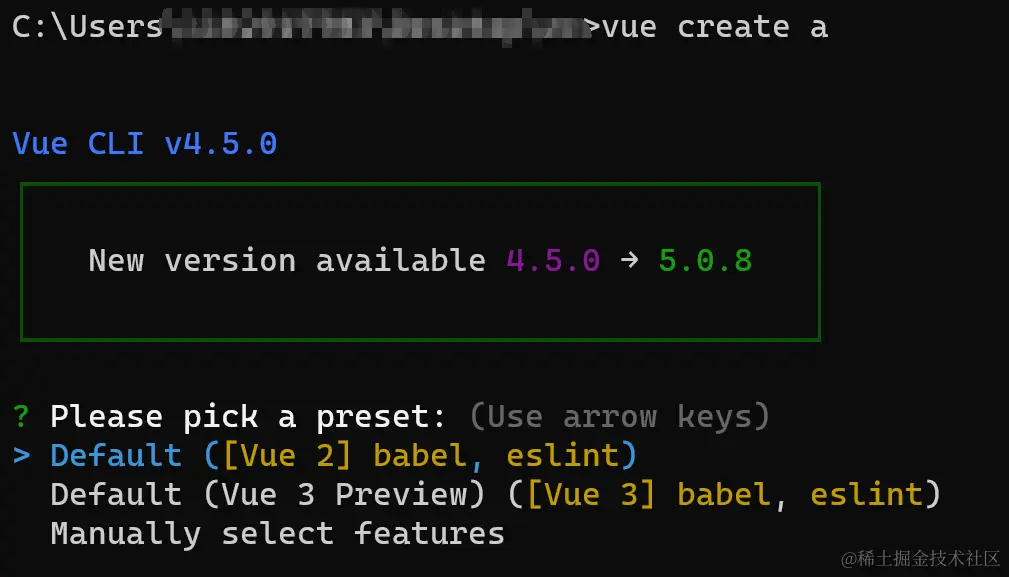The height and width of the screenshot is (577, 1009).
Task: Click the C:\Users path prompt
Action: tap(87, 27)
